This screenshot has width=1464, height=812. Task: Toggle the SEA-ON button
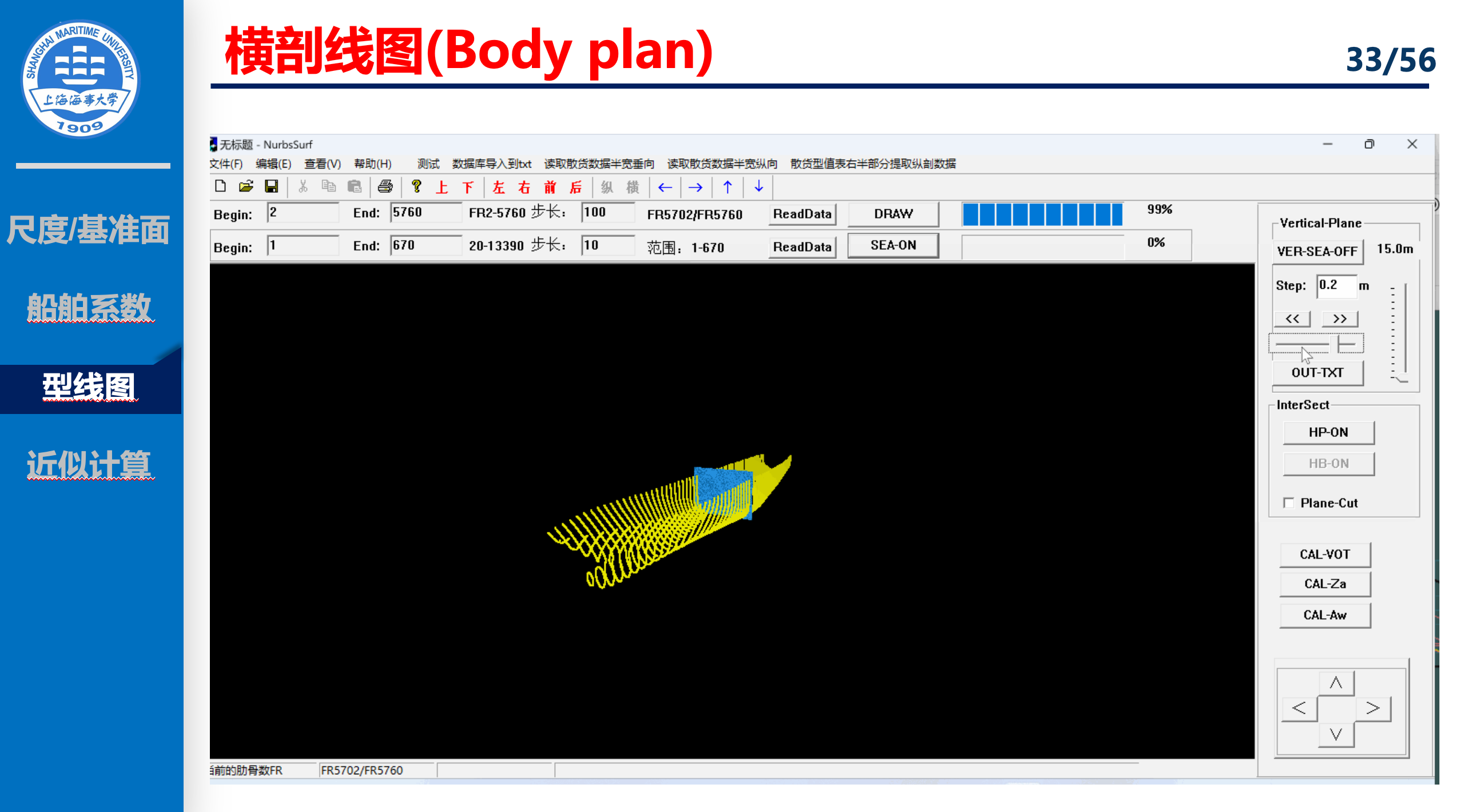pos(893,246)
